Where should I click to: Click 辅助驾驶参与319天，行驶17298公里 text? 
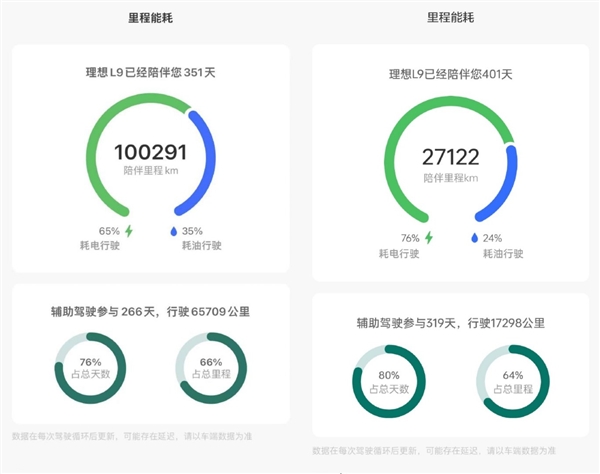tap(451, 323)
